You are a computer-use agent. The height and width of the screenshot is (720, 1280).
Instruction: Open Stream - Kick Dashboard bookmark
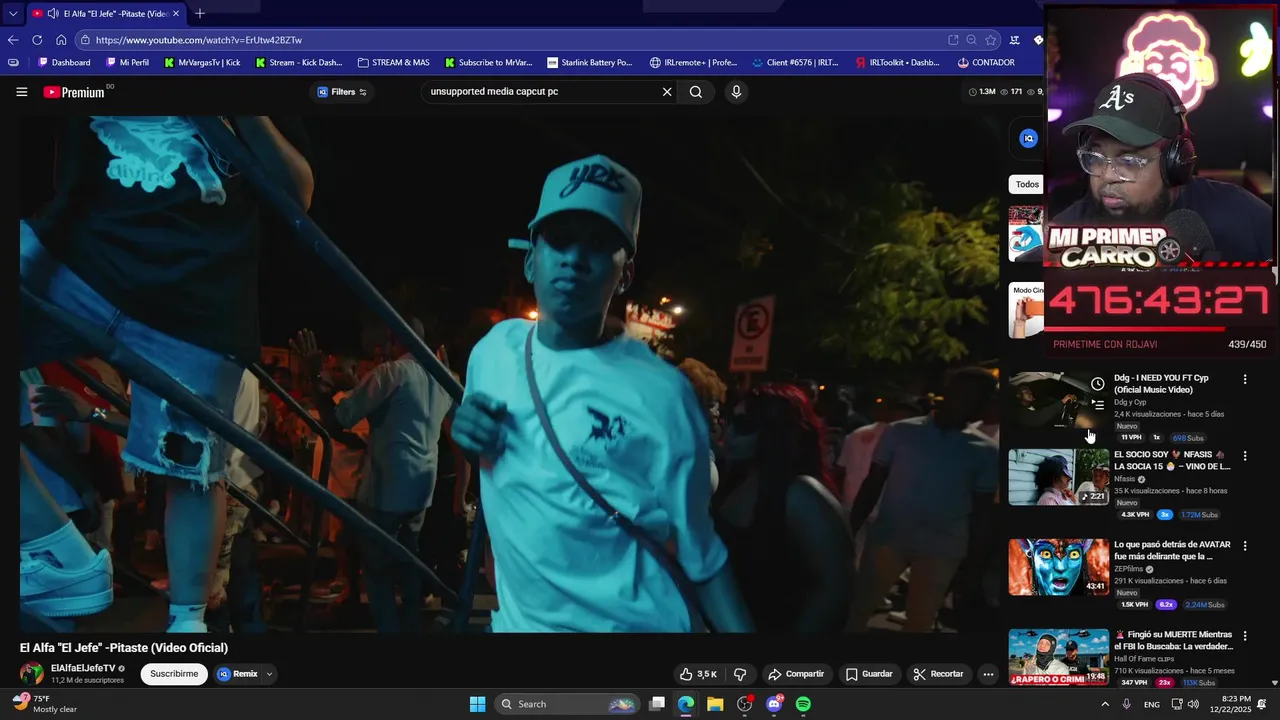click(299, 62)
